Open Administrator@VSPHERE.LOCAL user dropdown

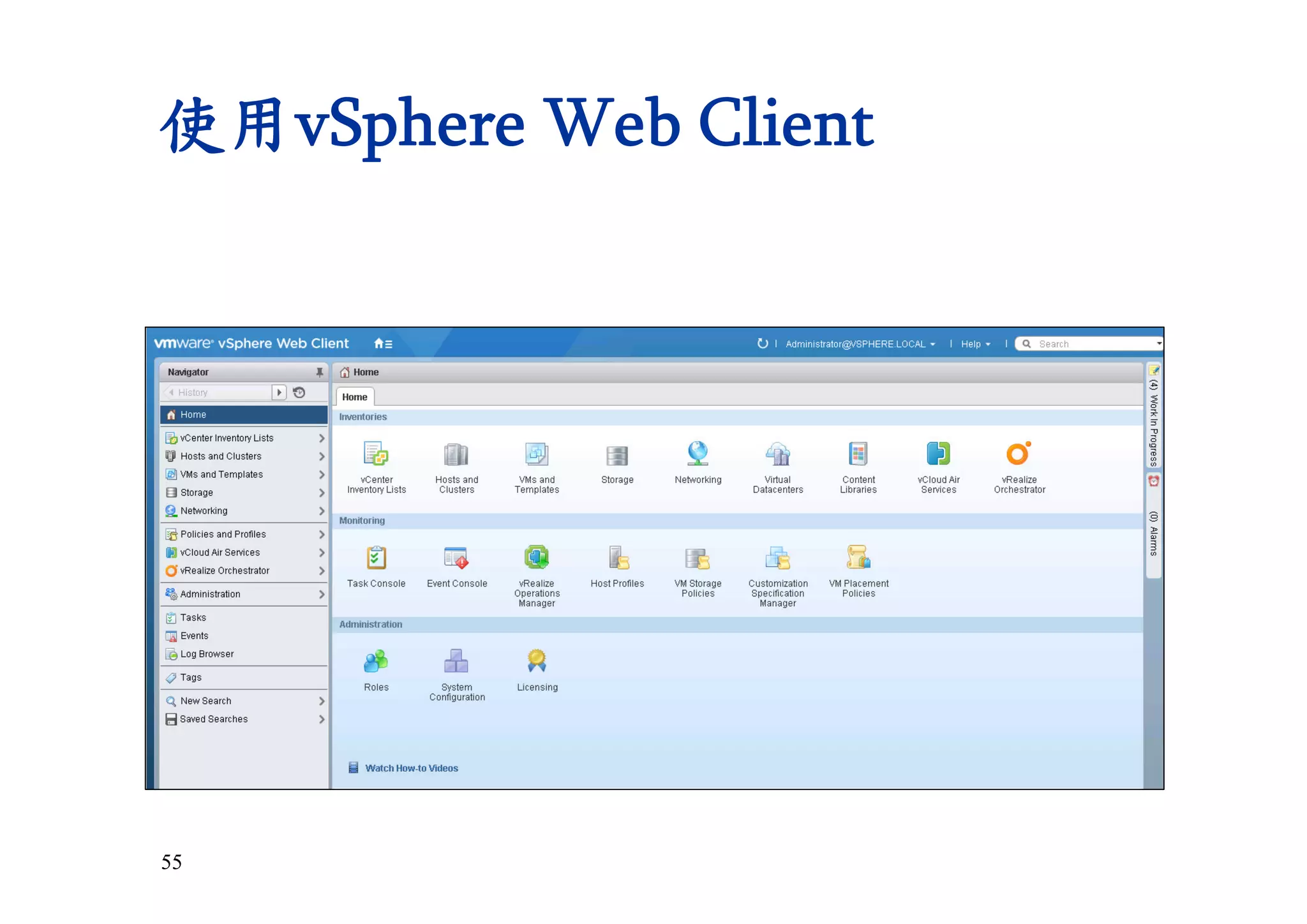pyautogui.click(x=860, y=344)
